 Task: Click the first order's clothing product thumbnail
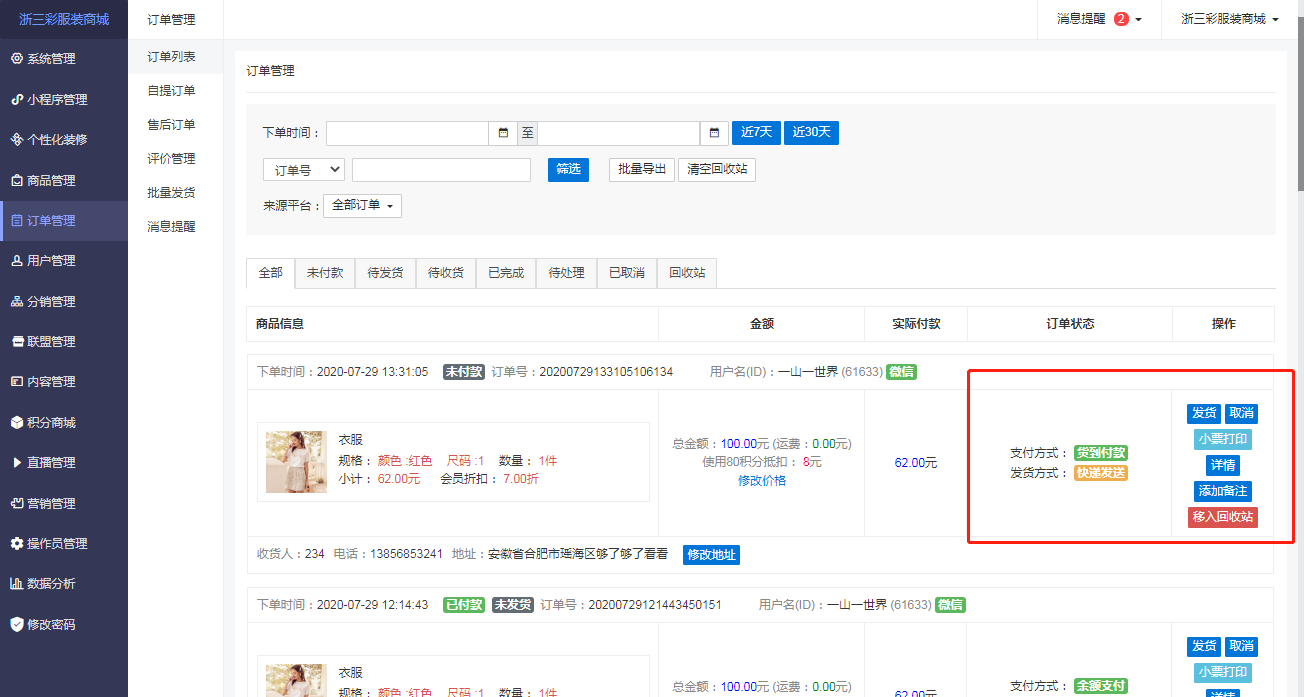coord(296,462)
